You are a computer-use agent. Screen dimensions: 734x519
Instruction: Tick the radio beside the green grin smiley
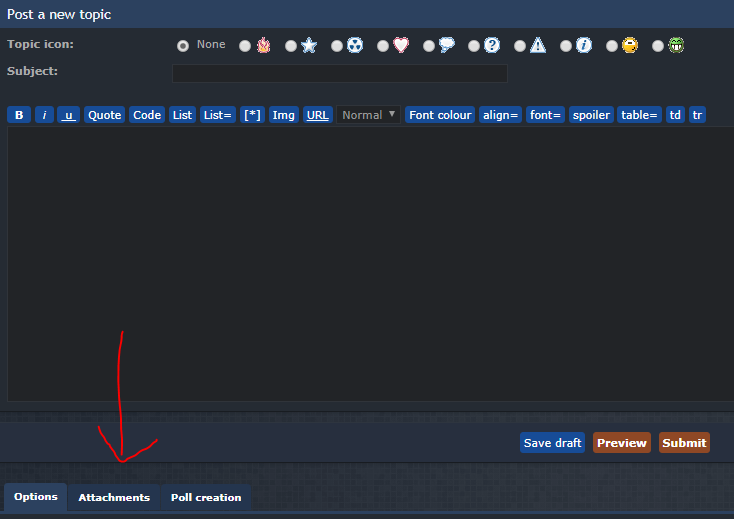pos(658,46)
